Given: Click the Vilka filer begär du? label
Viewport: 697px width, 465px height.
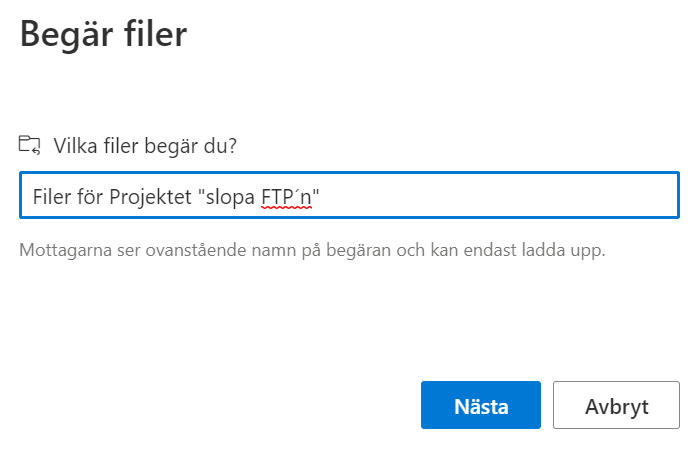Looking at the screenshot, I should (145, 146).
